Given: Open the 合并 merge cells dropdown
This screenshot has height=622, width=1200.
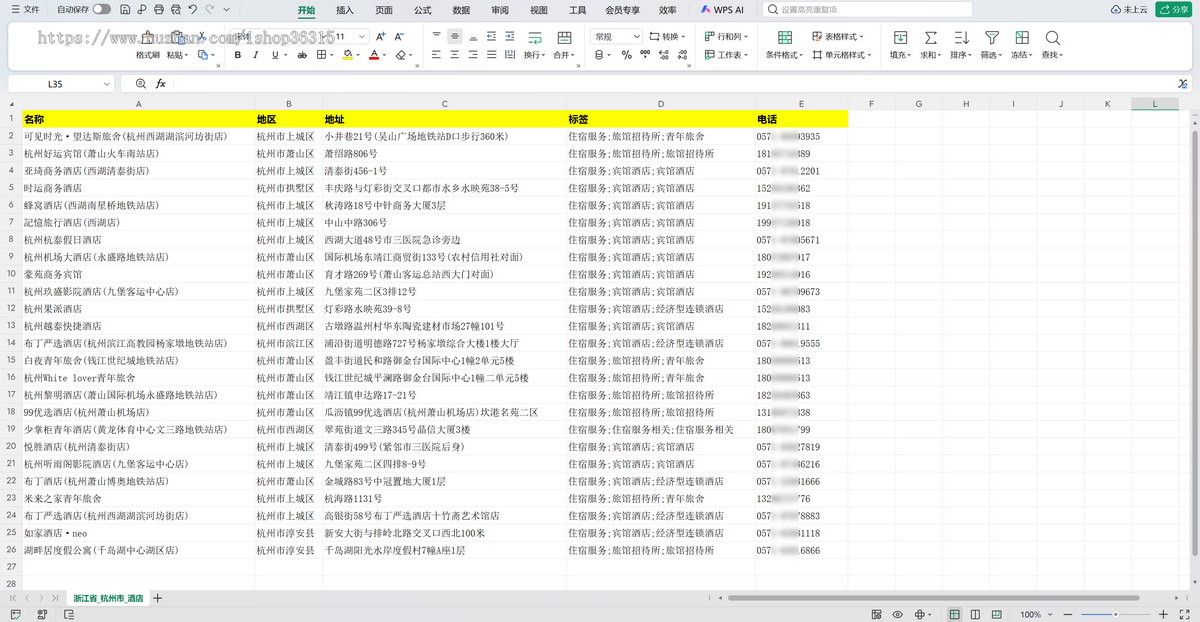Looking at the screenshot, I should (x=565, y=55).
